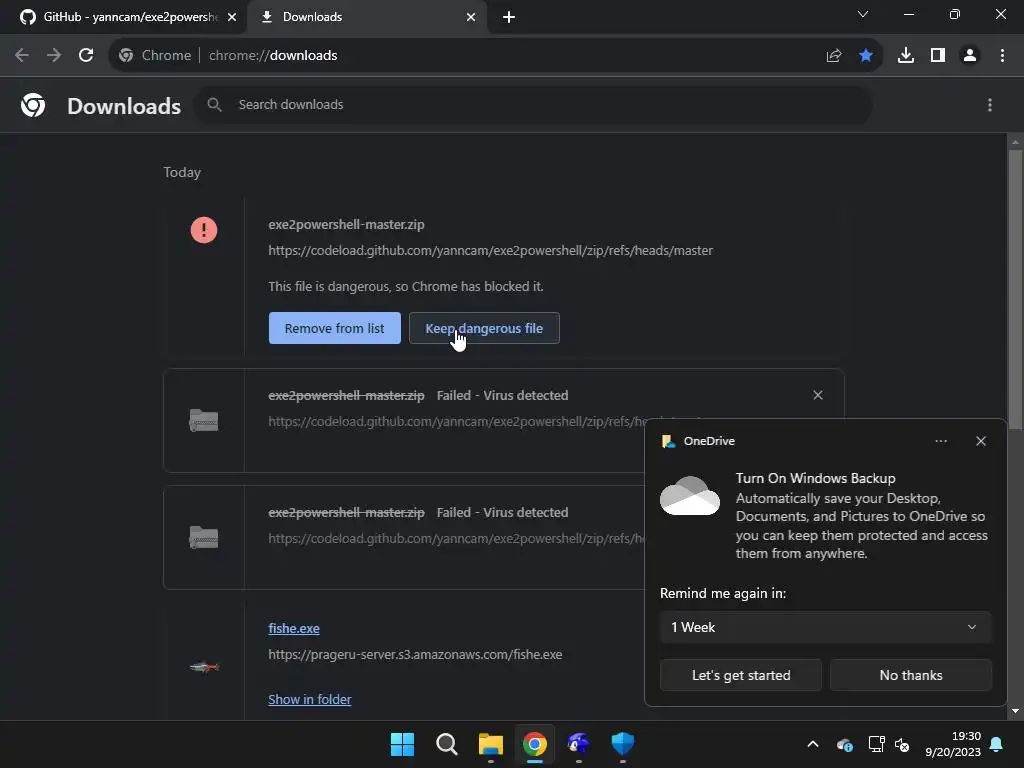Screen dimensions: 1024x768
Task: Open the tab search chevron
Action: pyautogui.click(x=863, y=14)
